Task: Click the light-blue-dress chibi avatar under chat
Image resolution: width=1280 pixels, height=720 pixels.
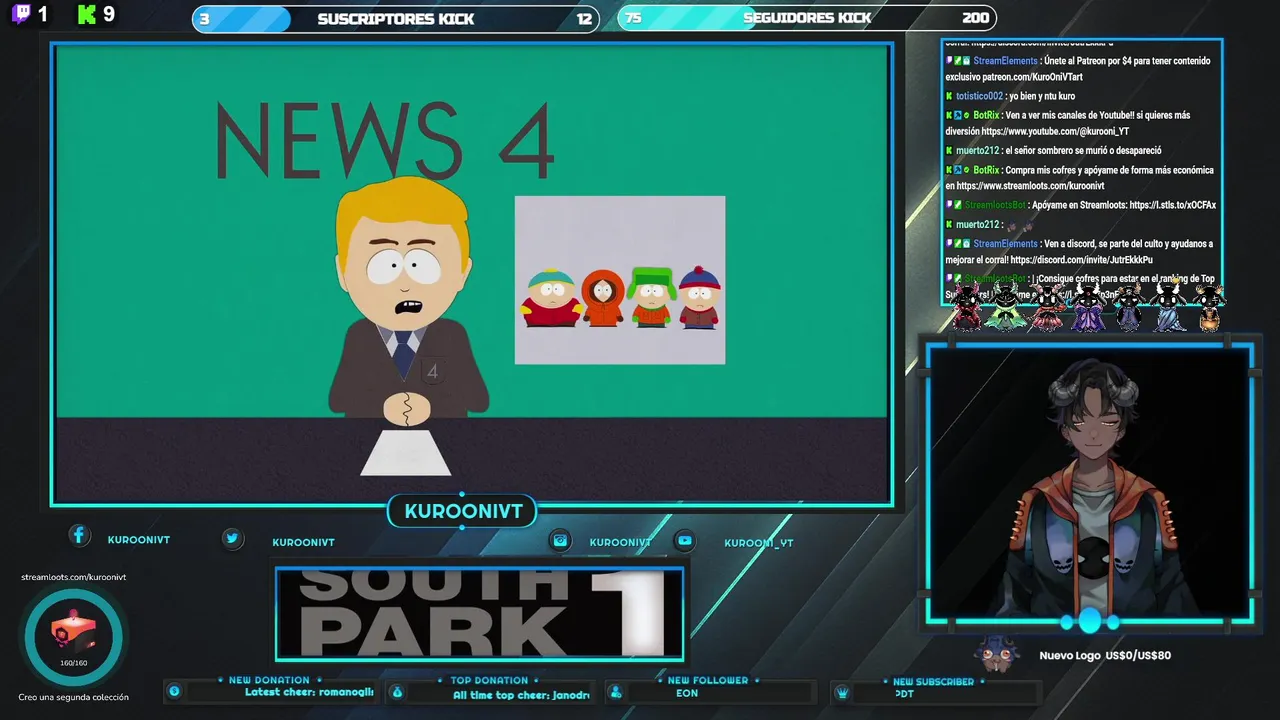Action: pyautogui.click(x=1169, y=306)
